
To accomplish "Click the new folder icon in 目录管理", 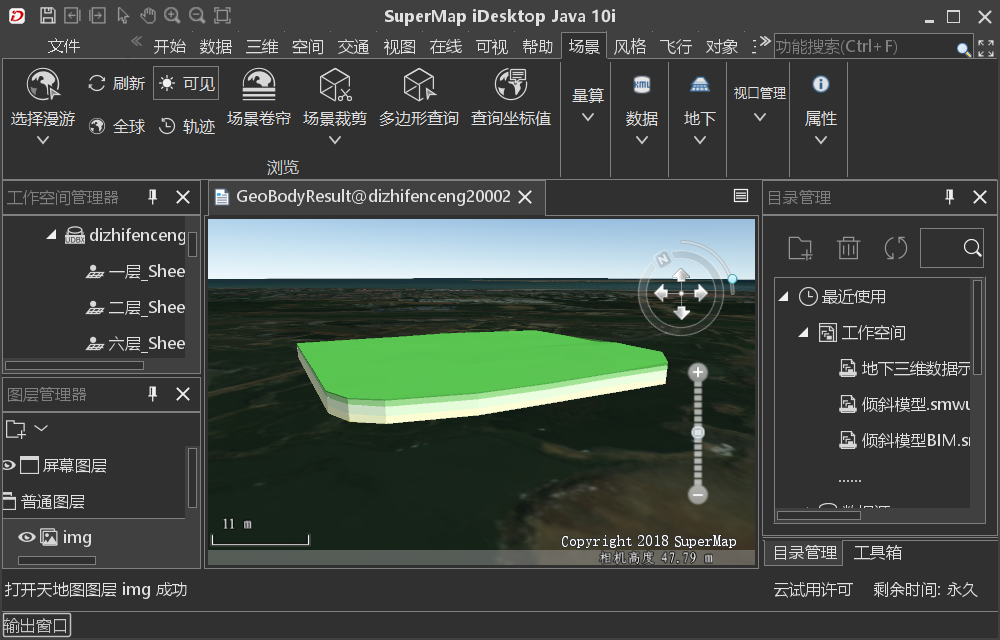I will click(800, 248).
